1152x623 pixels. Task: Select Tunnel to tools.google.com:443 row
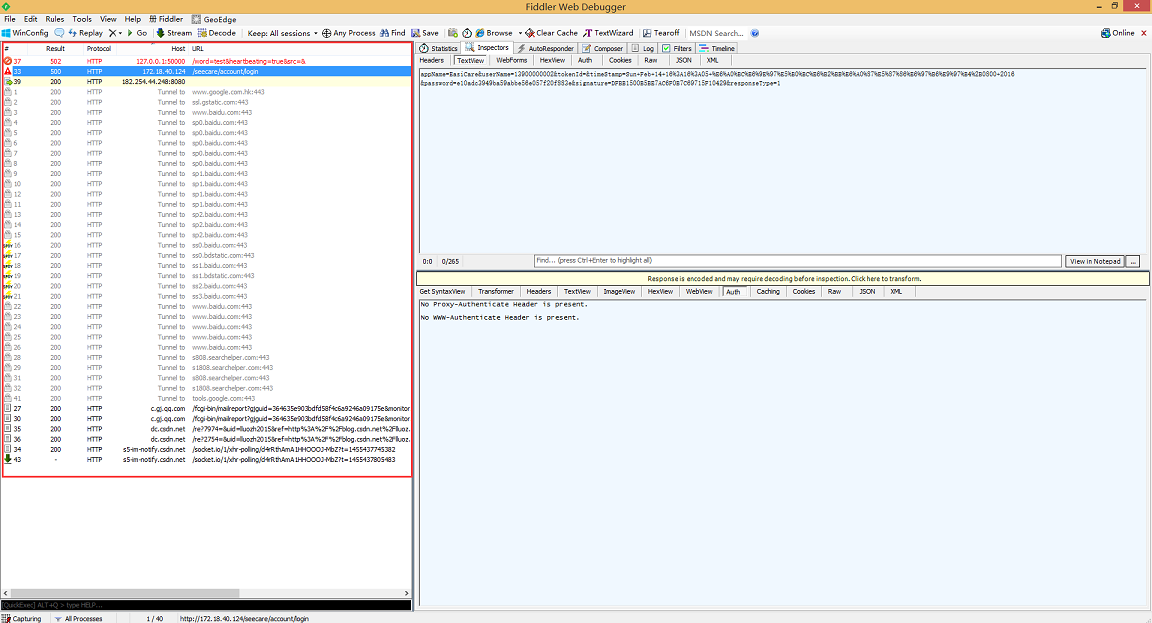pos(206,398)
